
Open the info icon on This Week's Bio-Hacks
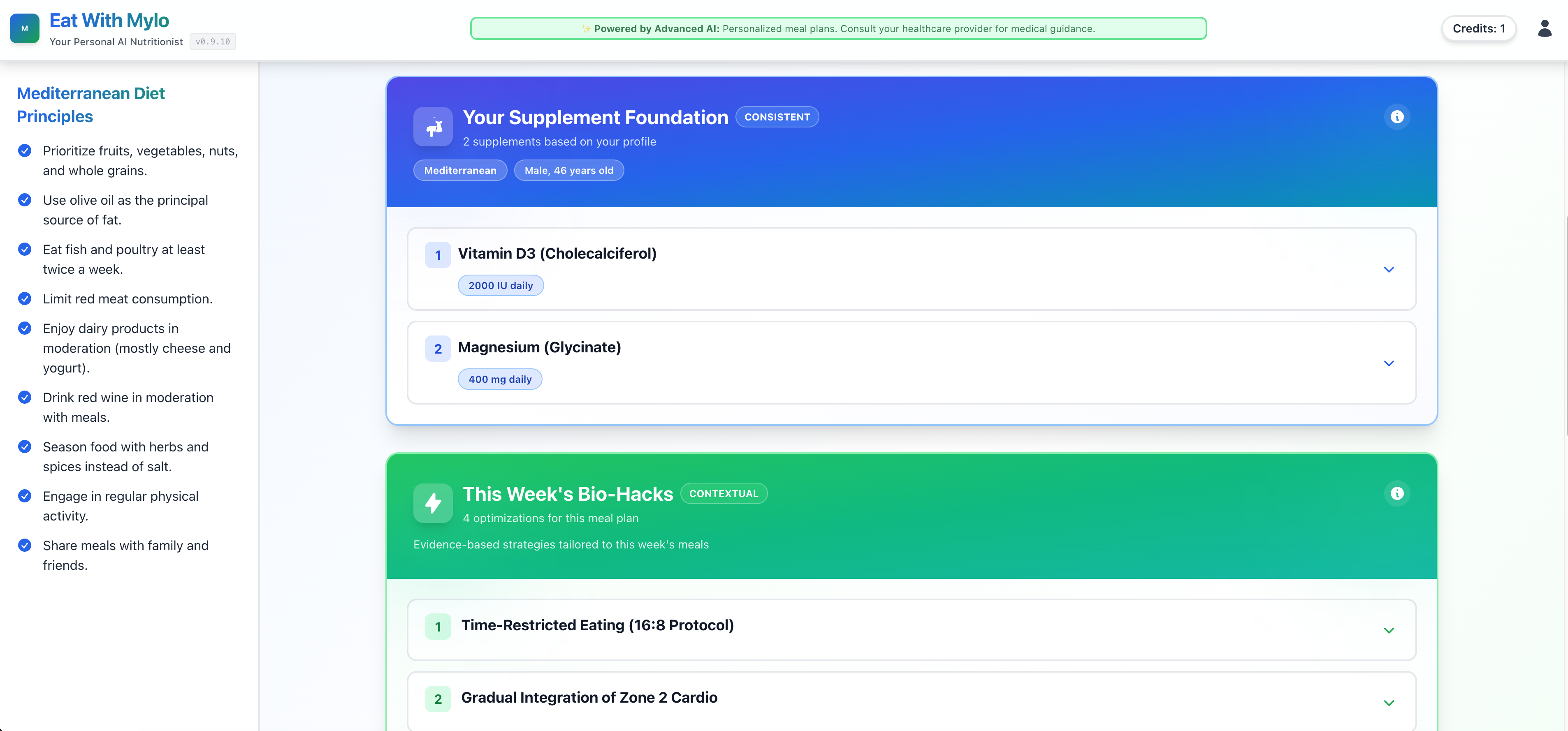click(1398, 493)
